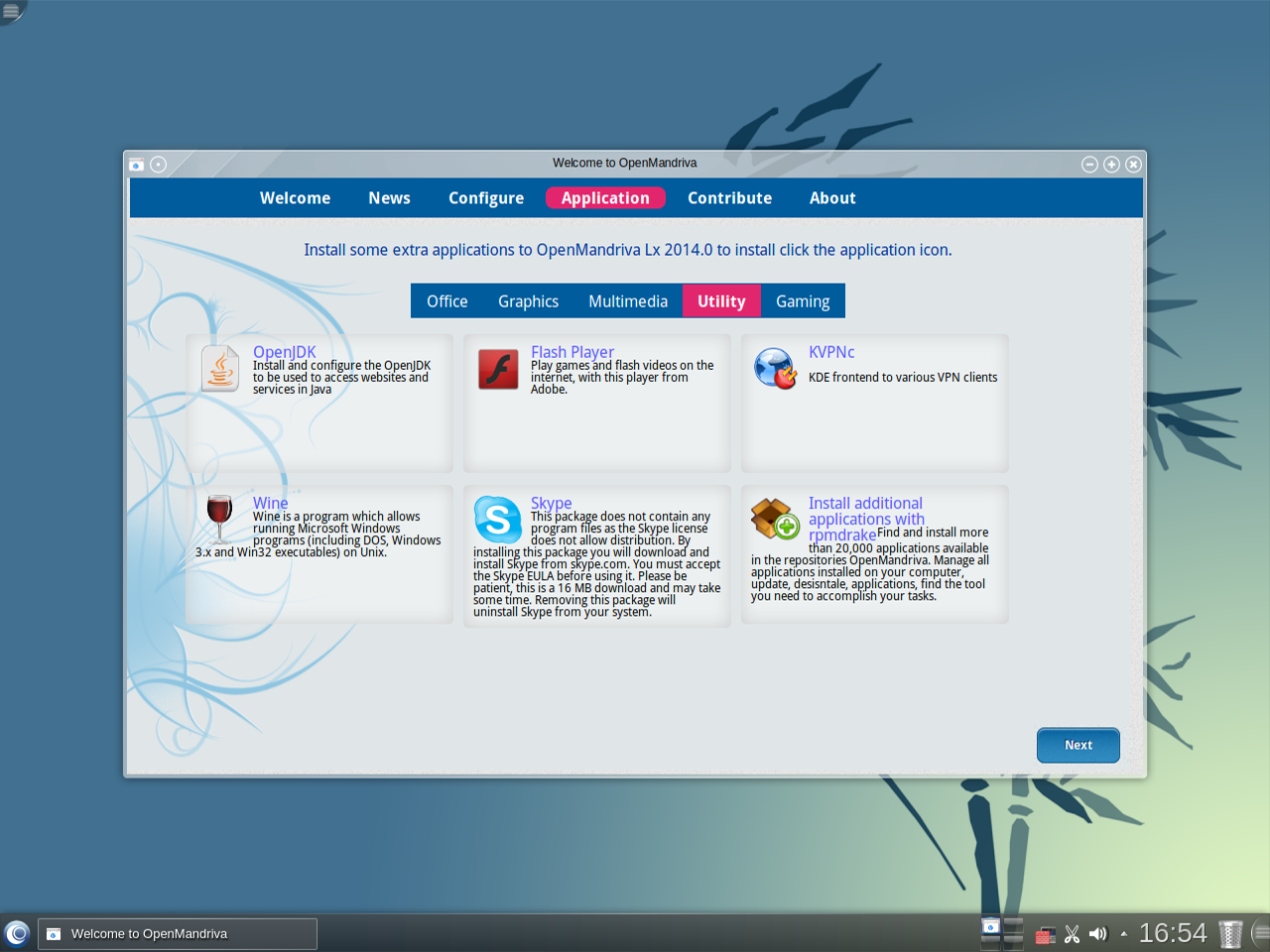
Task: Open the Klipper clipboard scissors icon
Action: tap(1072, 934)
